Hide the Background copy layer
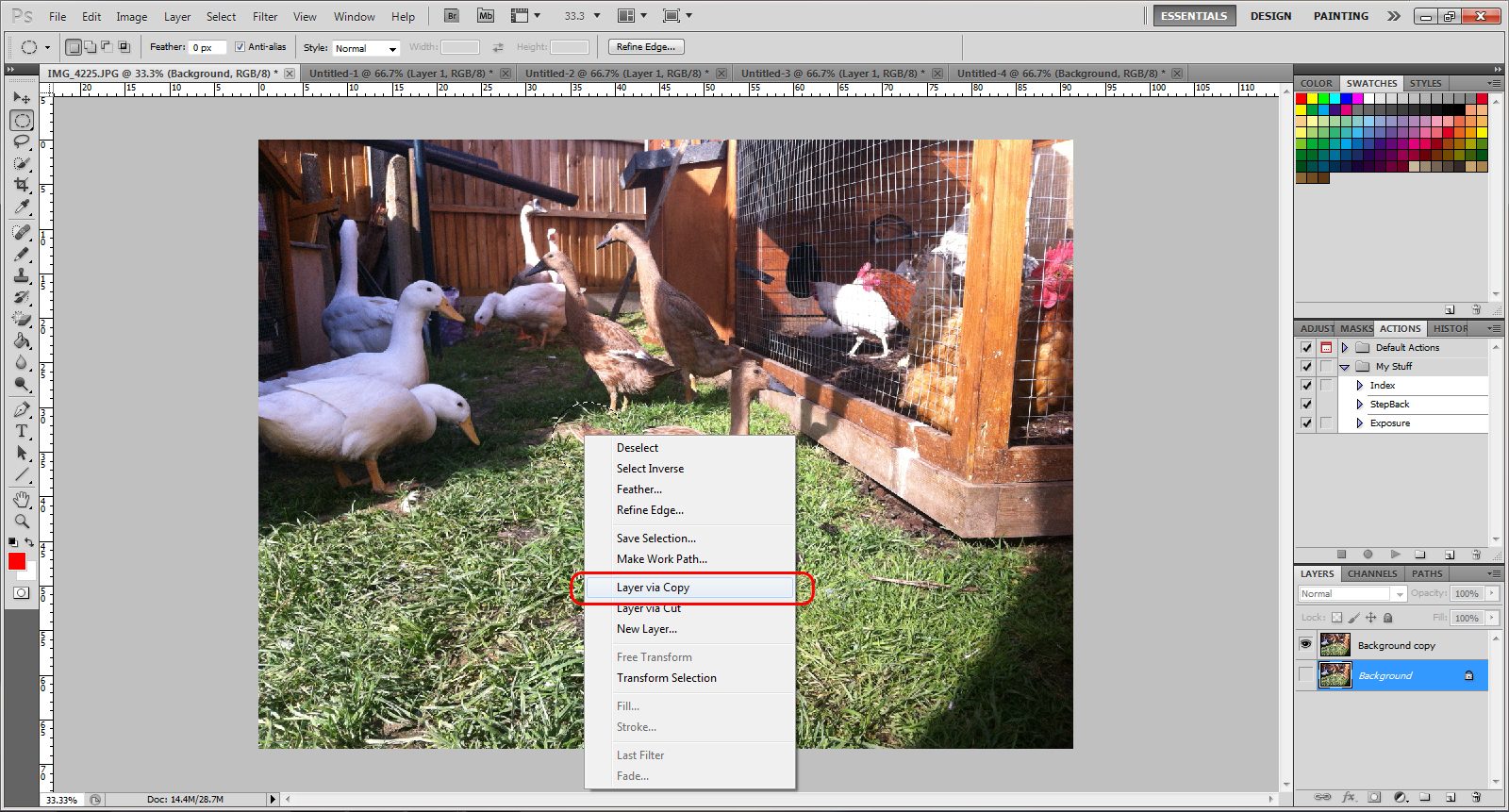1509x812 pixels. click(1305, 644)
